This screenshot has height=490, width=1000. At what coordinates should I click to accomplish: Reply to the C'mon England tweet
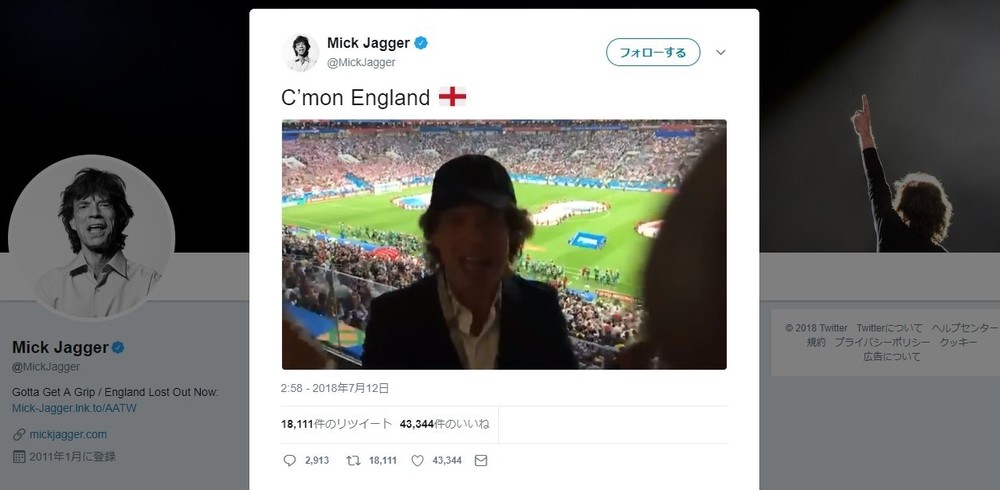(x=290, y=460)
